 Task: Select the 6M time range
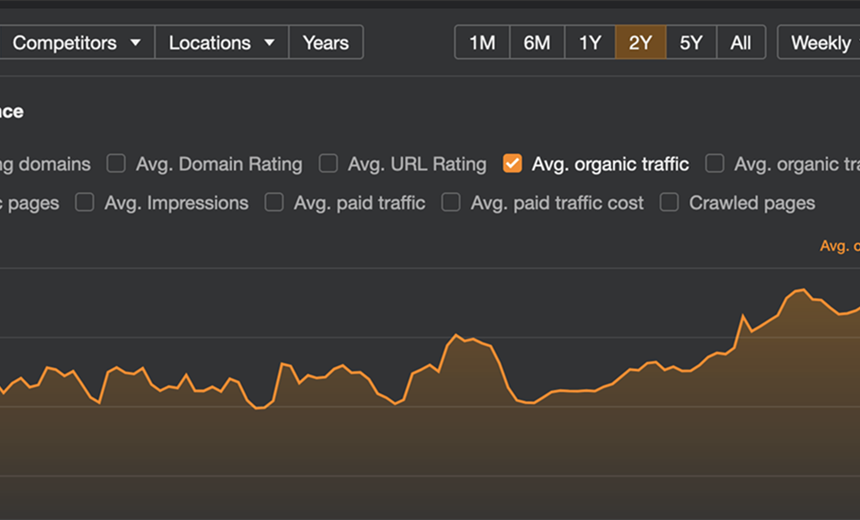point(537,42)
